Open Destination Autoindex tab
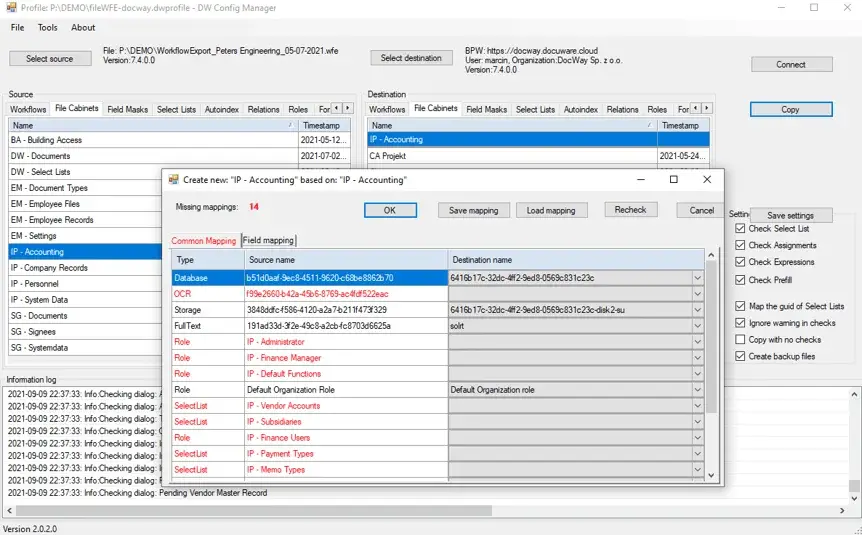The image size is (862, 535). click(581, 109)
